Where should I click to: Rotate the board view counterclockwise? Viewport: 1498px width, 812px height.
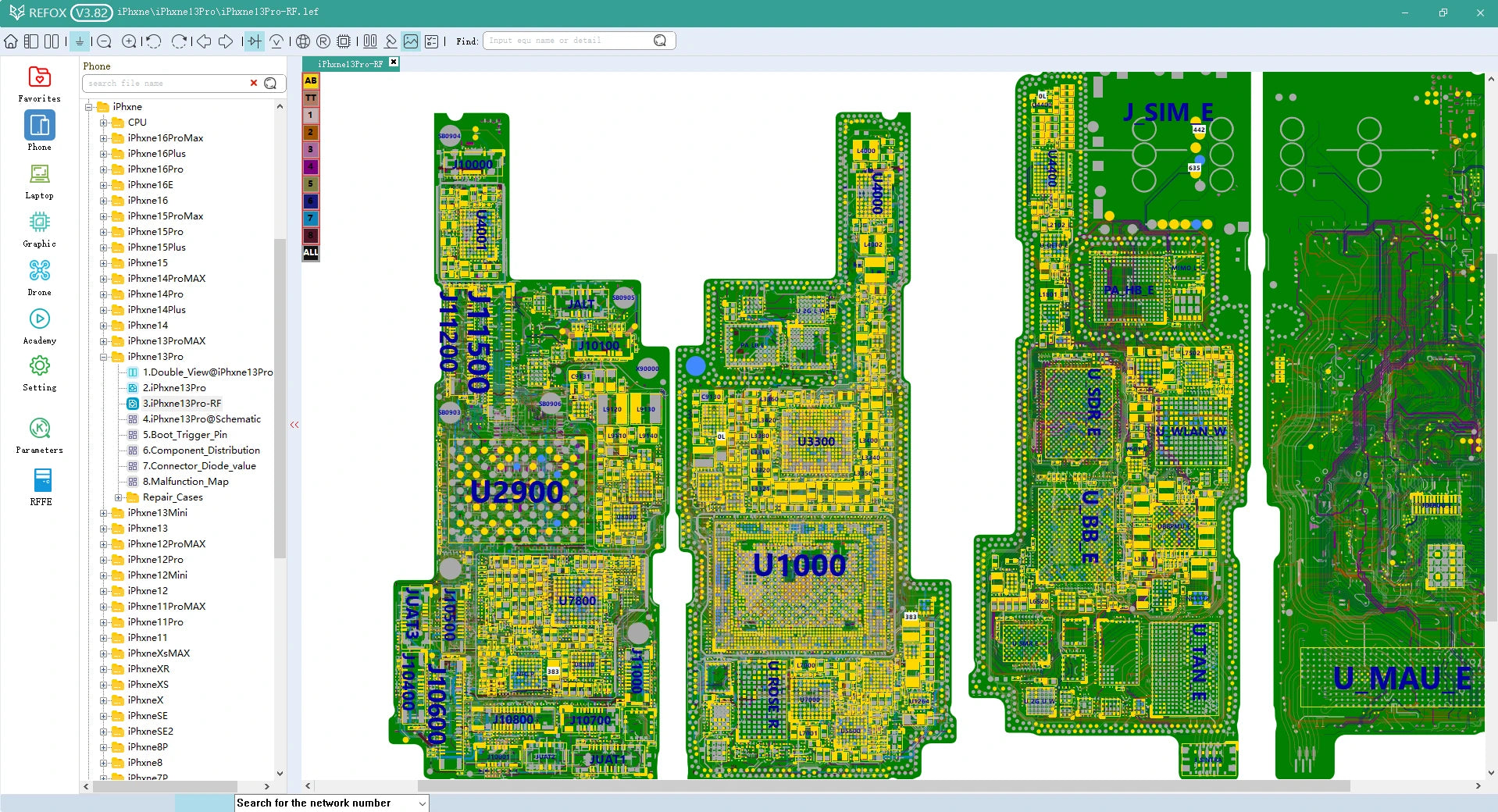(x=154, y=41)
